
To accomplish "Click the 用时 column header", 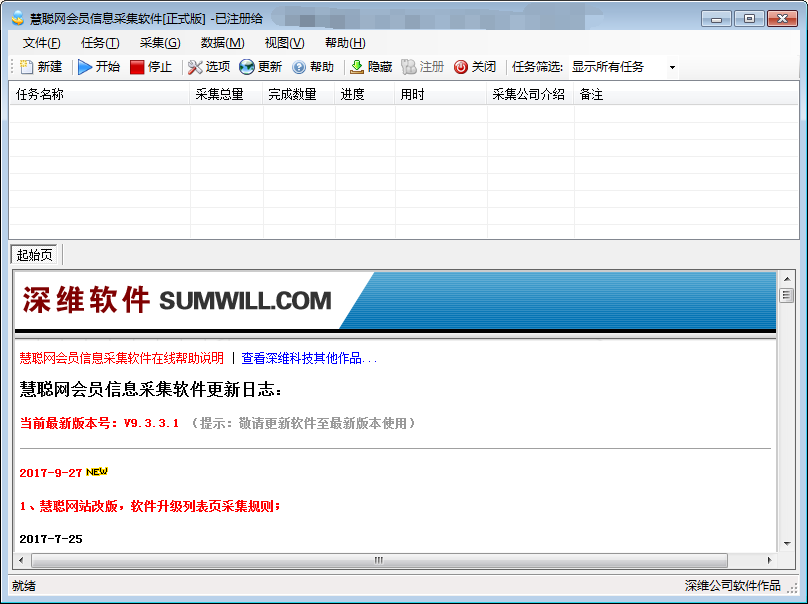I will 441,94.
